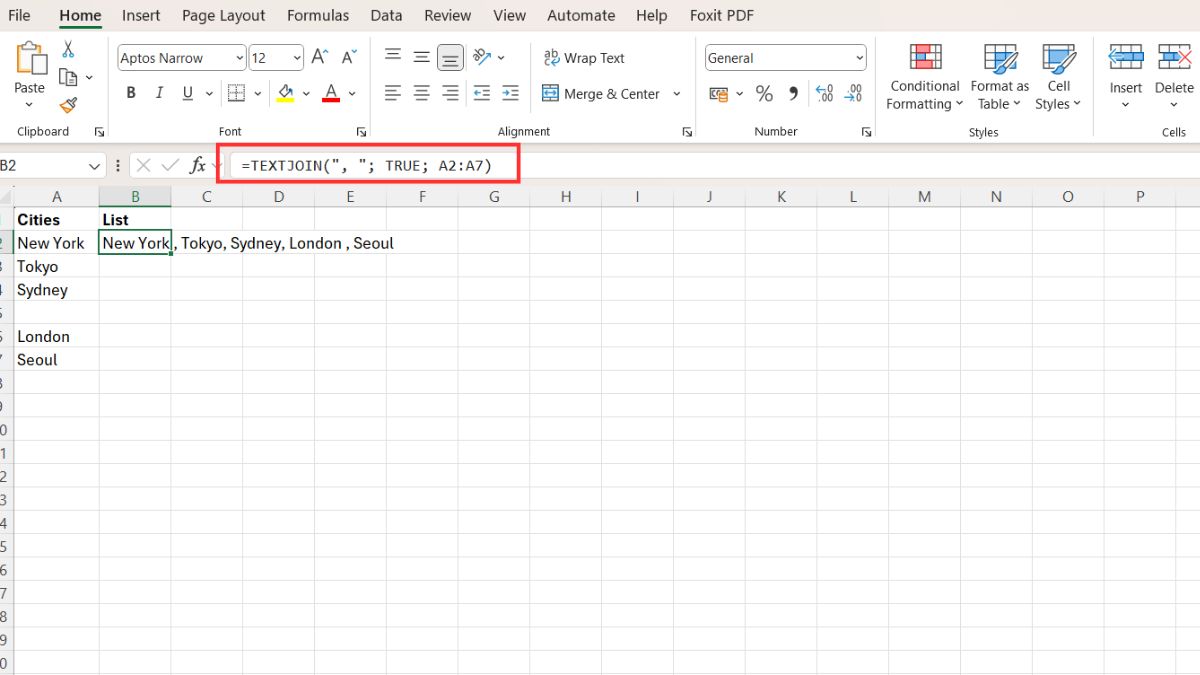Apply Percent Style to the cell
This screenshot has height=675, width=1200.
[x=764, y=93]
